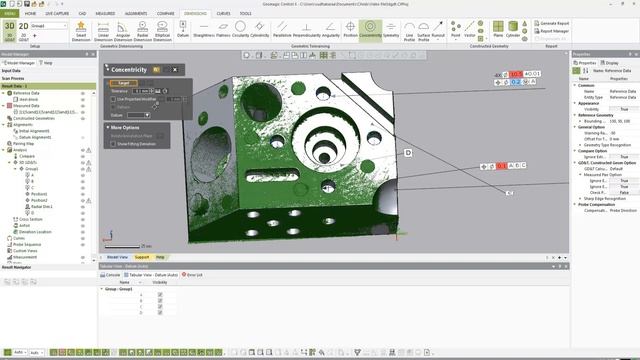This screenshot has height=360, width=640.
Task: Toggle visibility checkbox for datum A row
Action: point(160,294)
